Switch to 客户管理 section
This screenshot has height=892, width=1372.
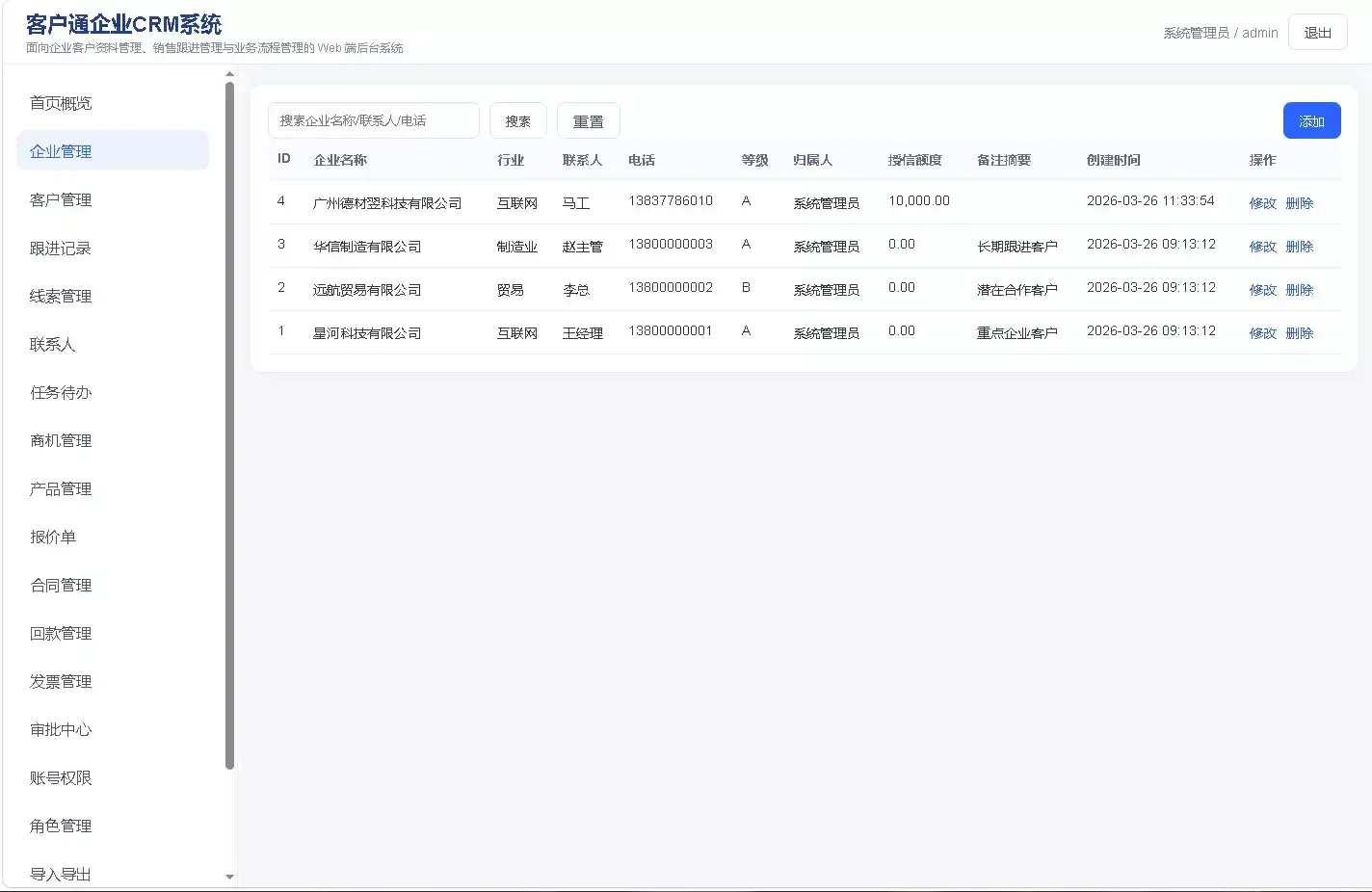(x=60, y=199)
